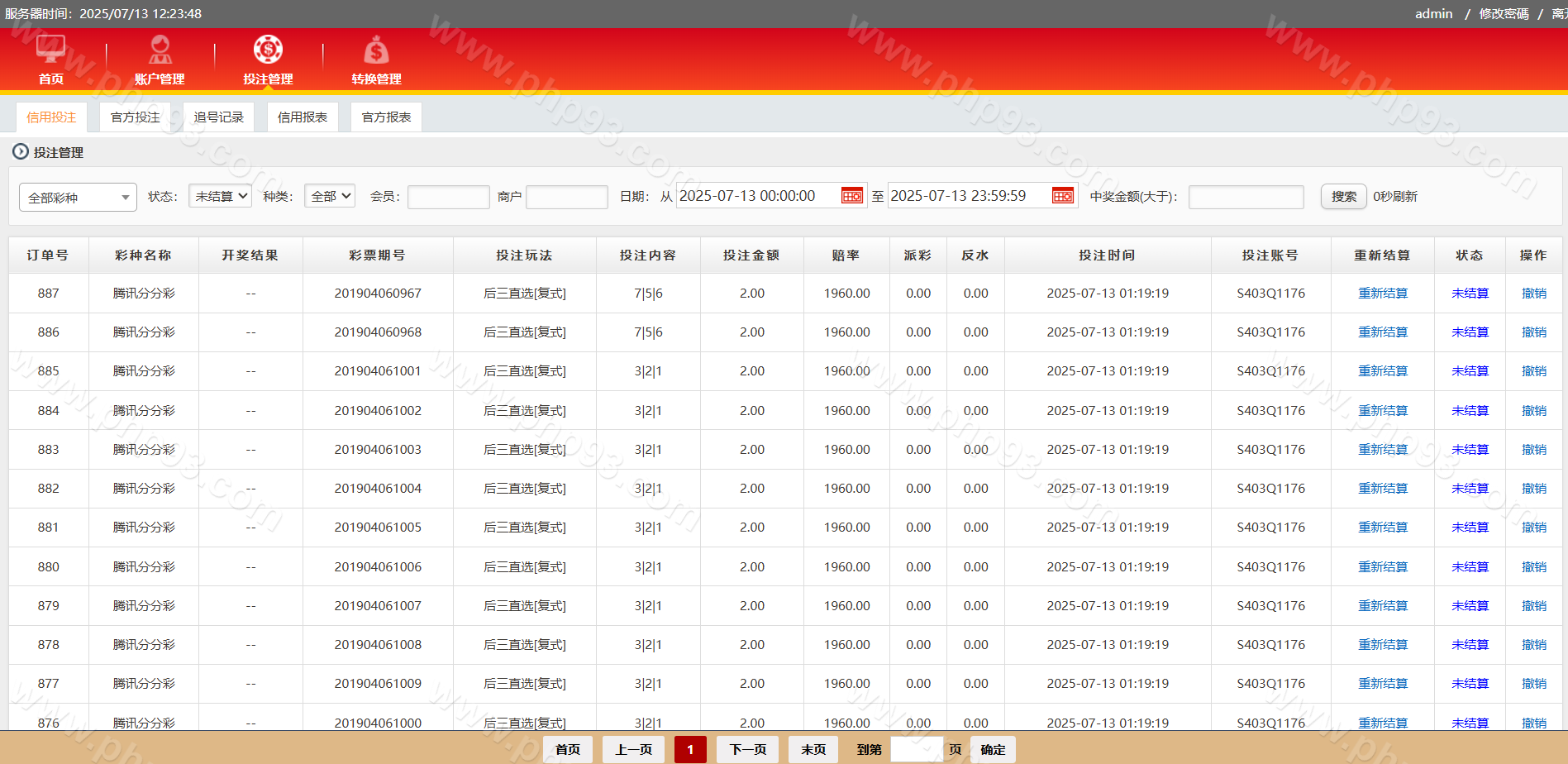Click the 中奖金额 minimum amount field
This screenshot has width=1568, height=764.
pos(1246,197)
